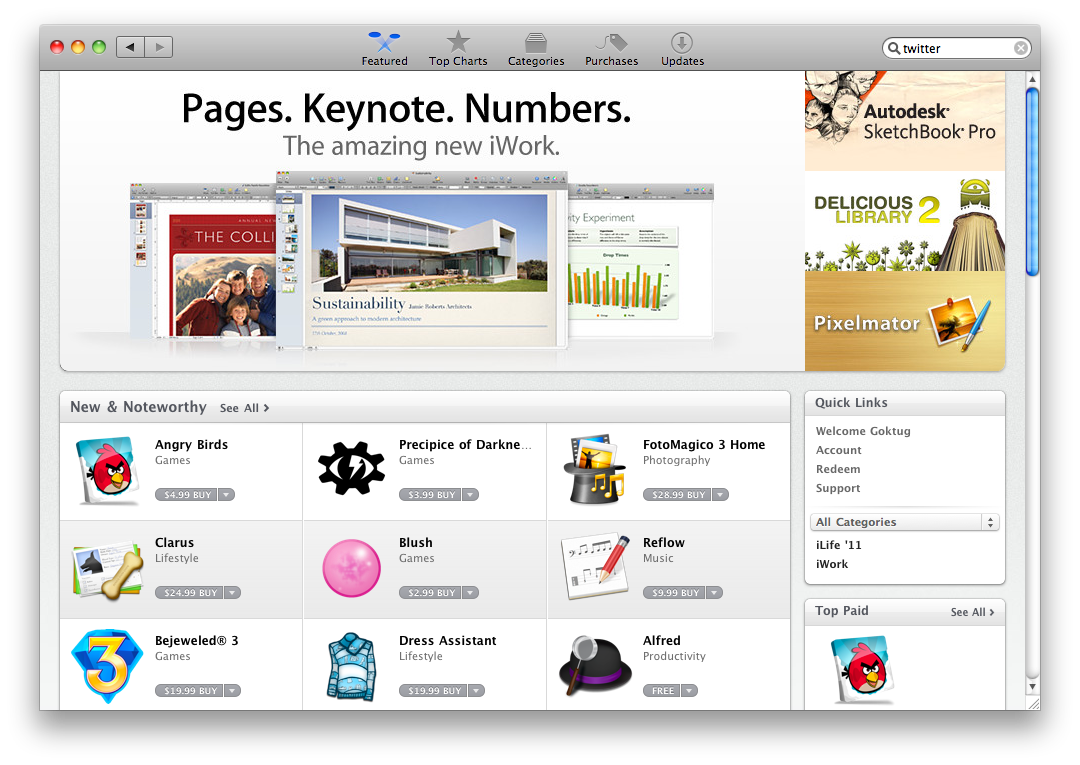Buy Clarus for $24.99
Screen dimensions: 1080x765
[x=188, y=593]
